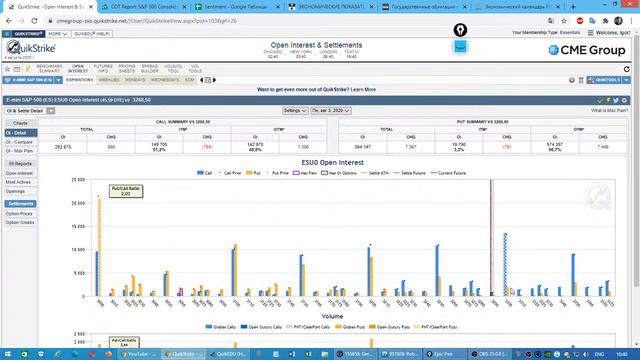Open Option Greeks in the sidebar
The width and height of the screenshot is (640, 360).
[x=20, y=222]
